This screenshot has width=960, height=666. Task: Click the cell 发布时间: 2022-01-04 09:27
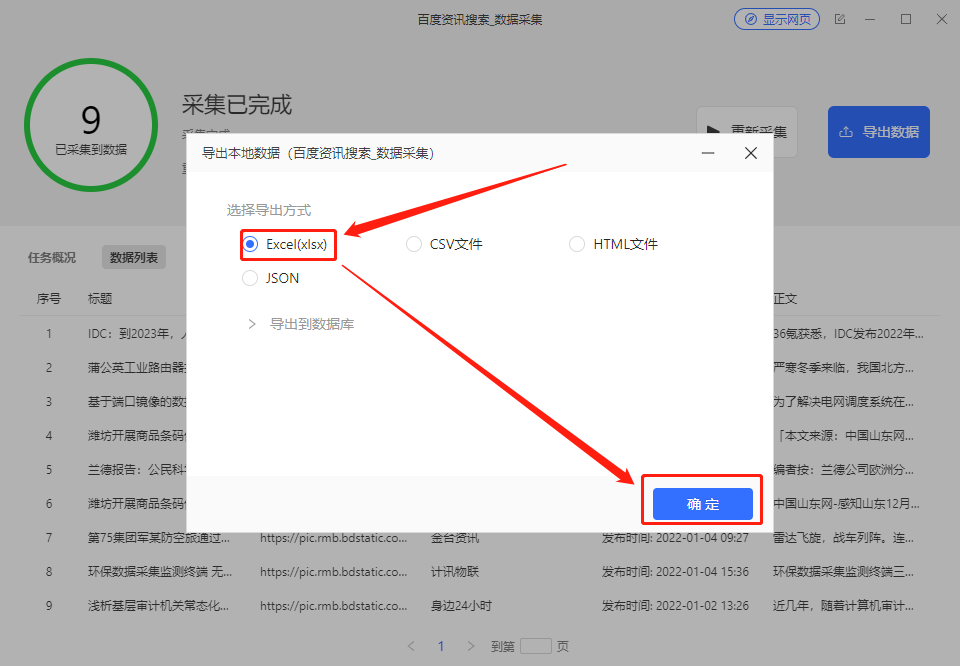click(x=675, y=538)
